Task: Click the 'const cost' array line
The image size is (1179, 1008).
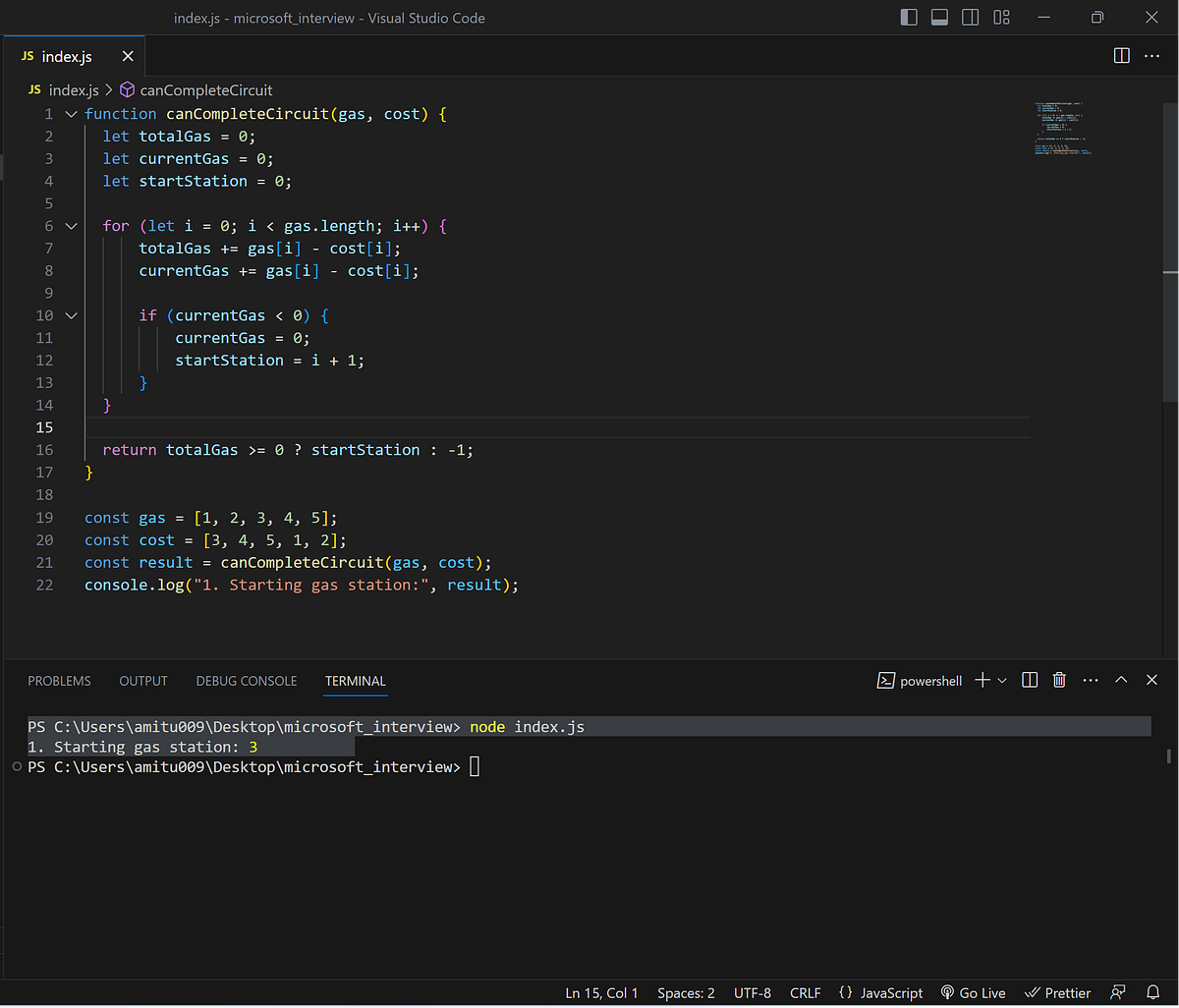Action: (x=216, y=540)
